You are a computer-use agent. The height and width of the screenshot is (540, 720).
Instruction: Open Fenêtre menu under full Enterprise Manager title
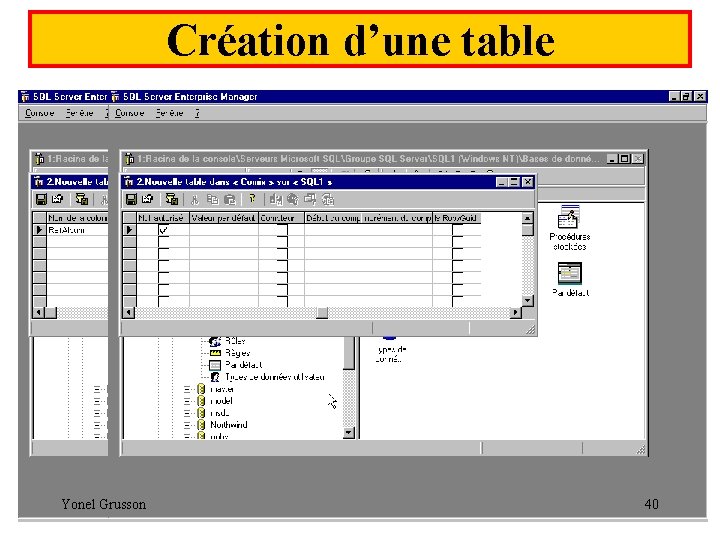169,113
